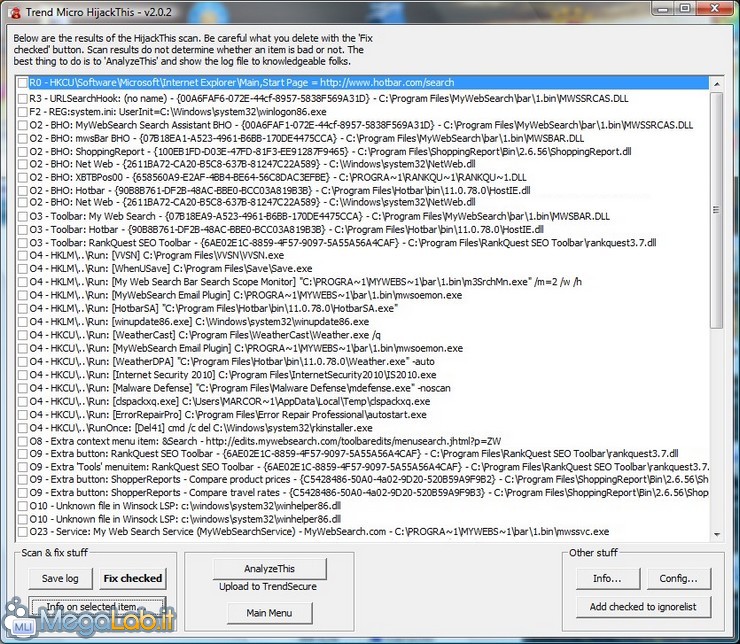Open the Info... dialog
The width and height of the screenshot is (740, 644).
coord(607,578)
